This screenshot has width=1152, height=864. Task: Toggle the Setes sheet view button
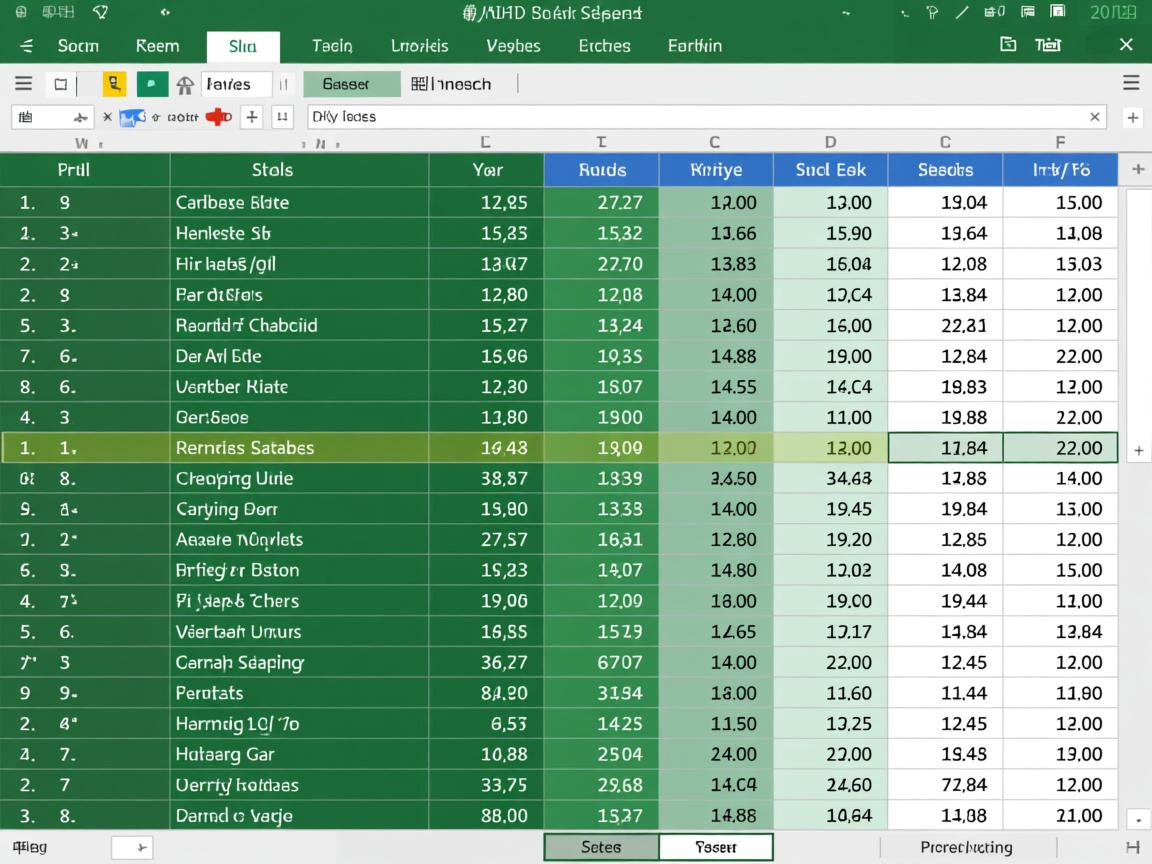tap(601, 847)
